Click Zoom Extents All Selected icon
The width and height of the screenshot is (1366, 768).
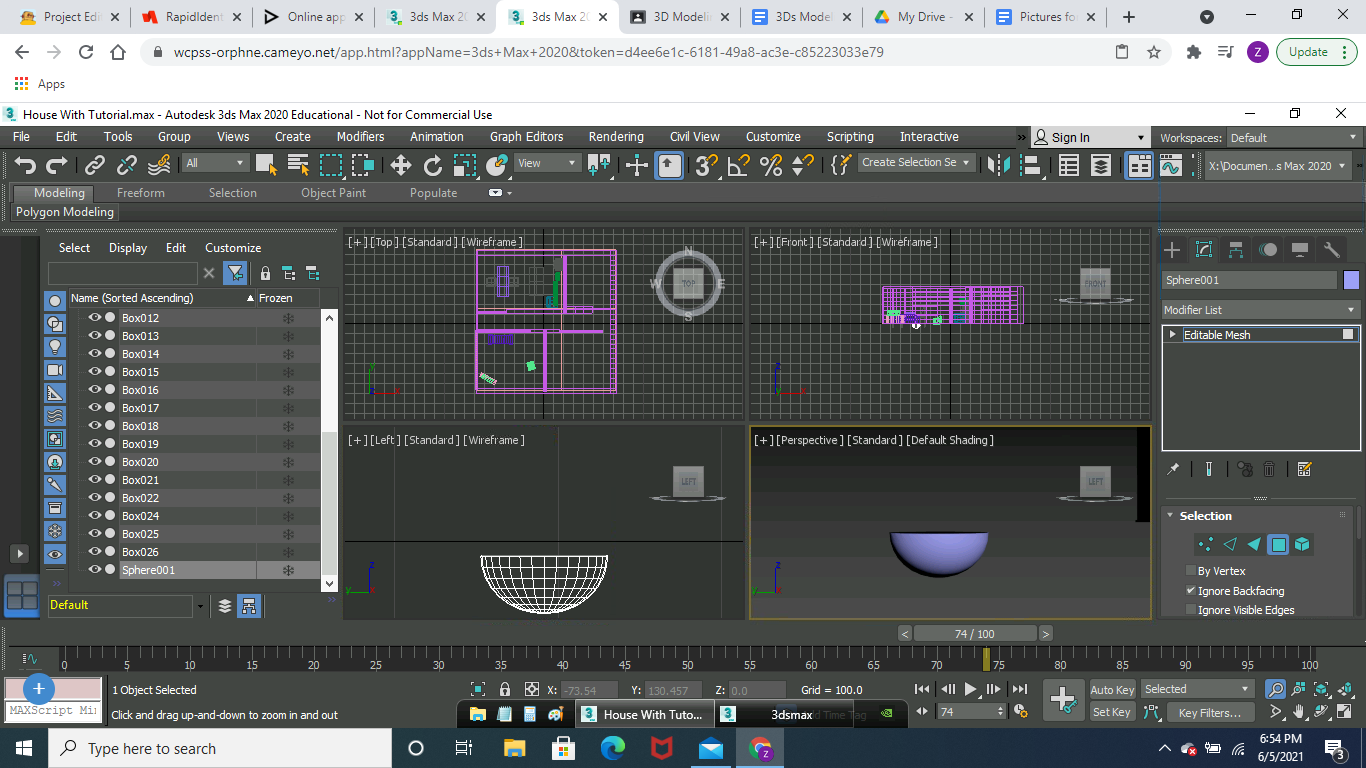pos(1345,689)
